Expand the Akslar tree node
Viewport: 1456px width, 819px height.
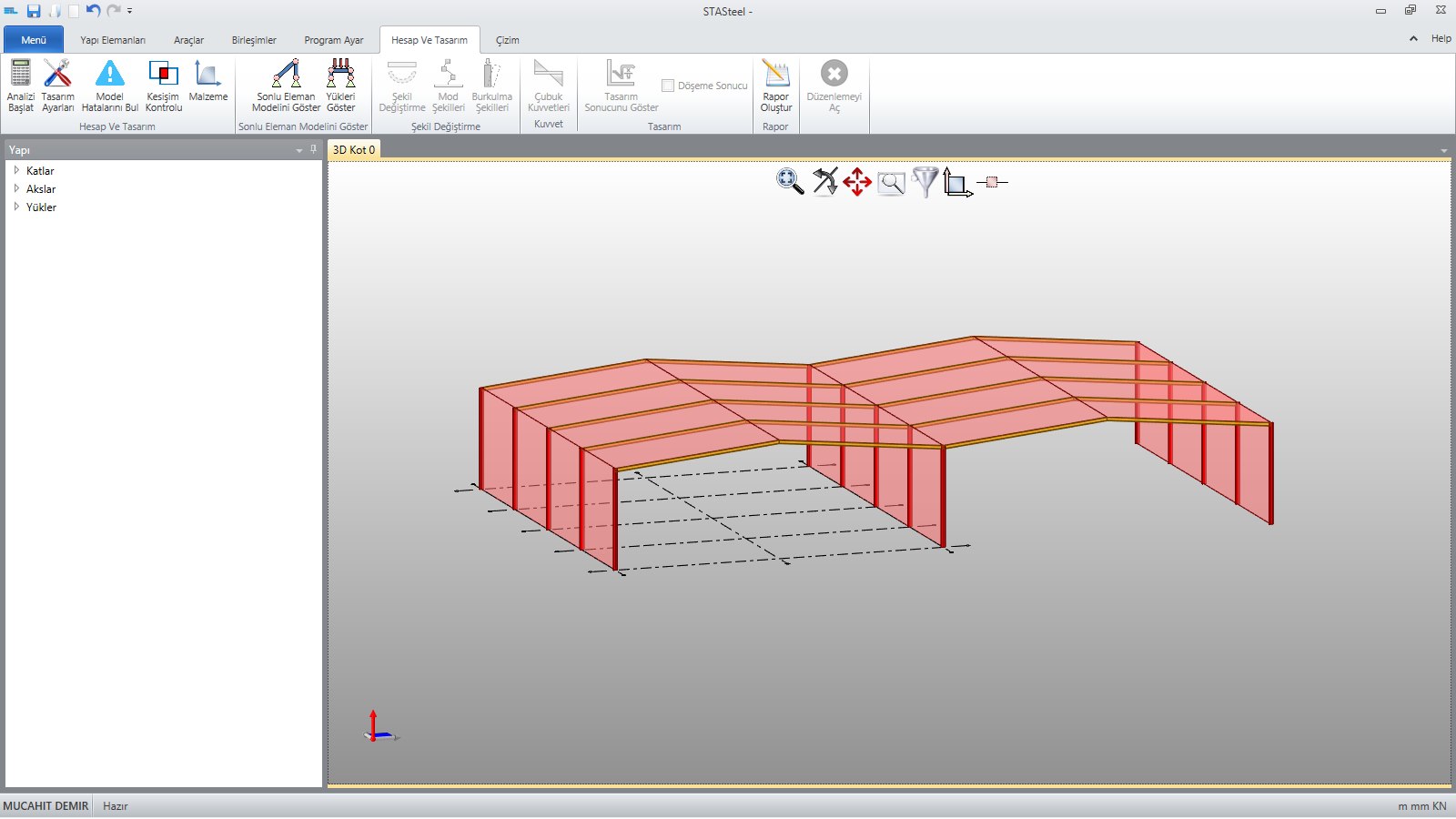click(x=16, y=188)
